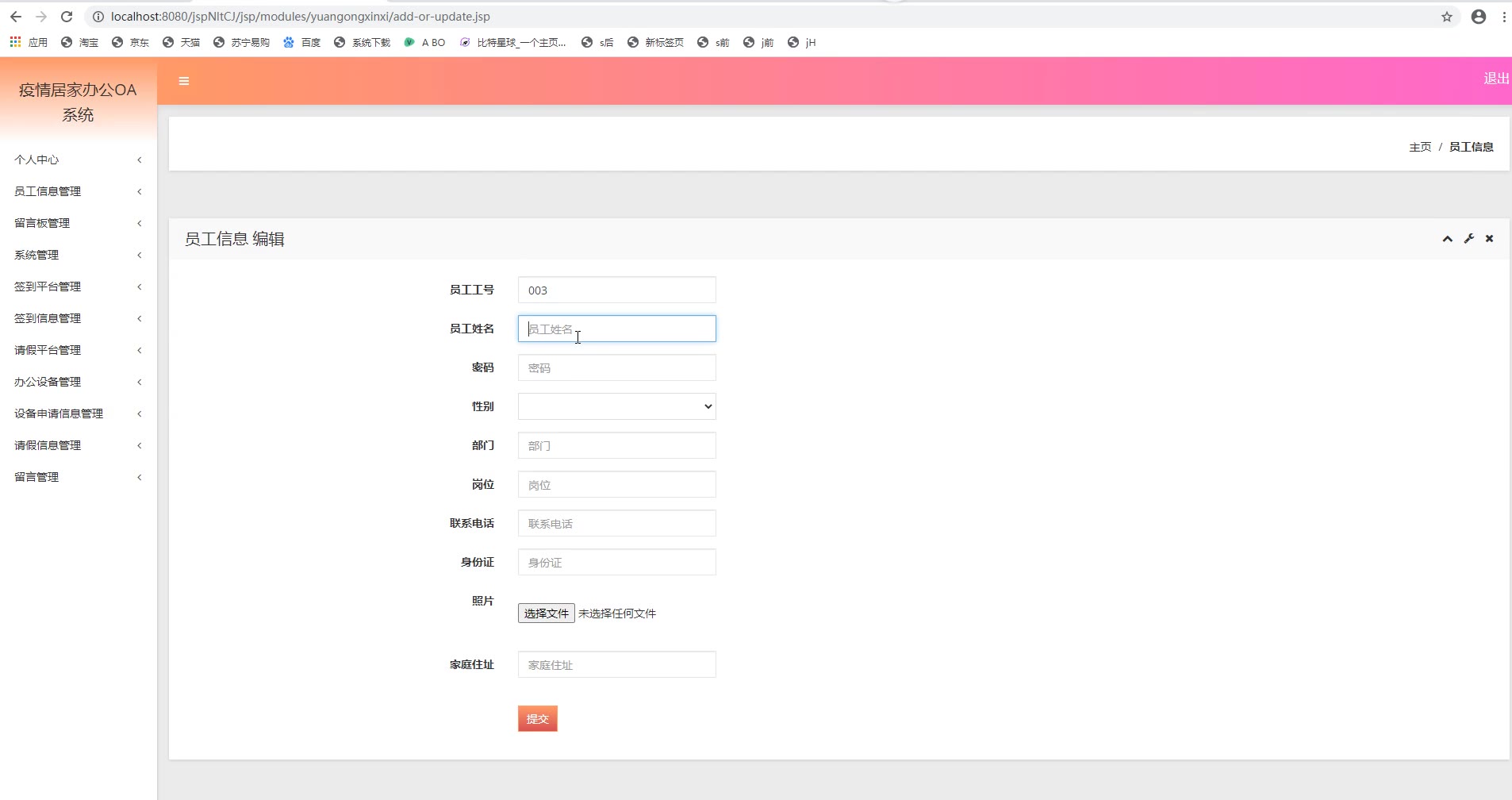
Task: Bookmark this page with the star icon
Action: (x=1447, y=17)
